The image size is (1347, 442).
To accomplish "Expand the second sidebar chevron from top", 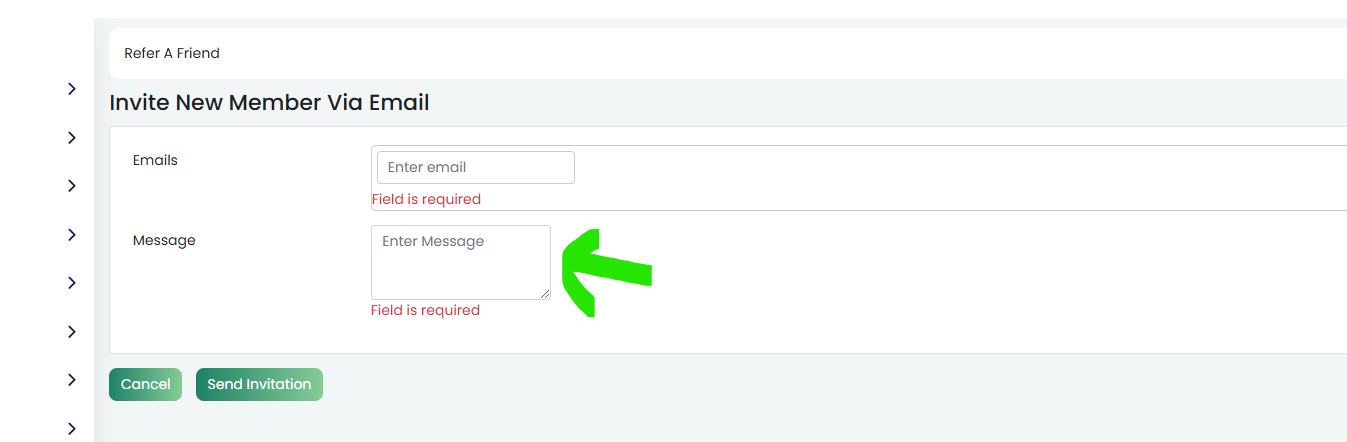I will point(72,138).
